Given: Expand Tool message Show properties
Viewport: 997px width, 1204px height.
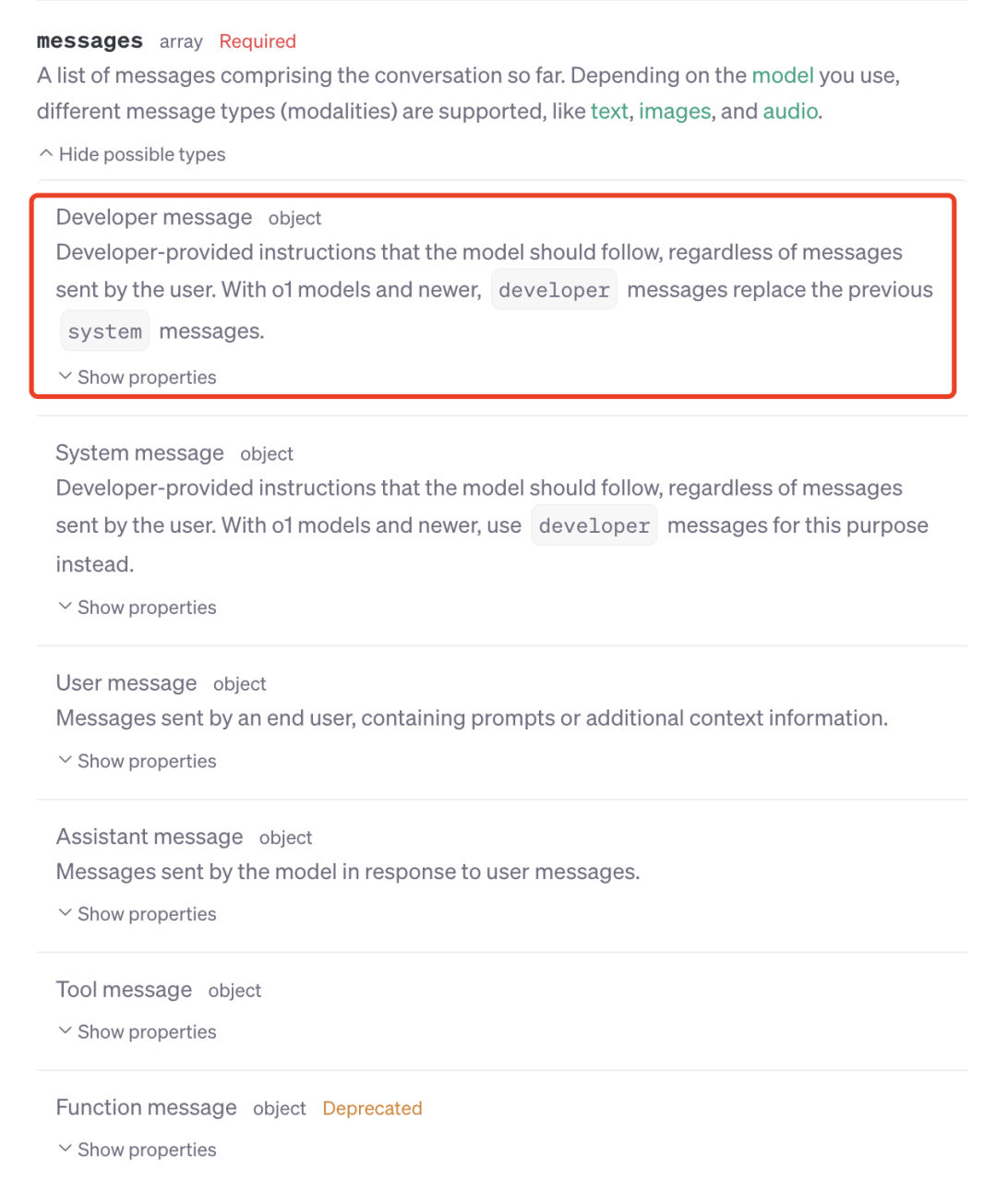Looking at the screenshot, I should pos(137,1032).
